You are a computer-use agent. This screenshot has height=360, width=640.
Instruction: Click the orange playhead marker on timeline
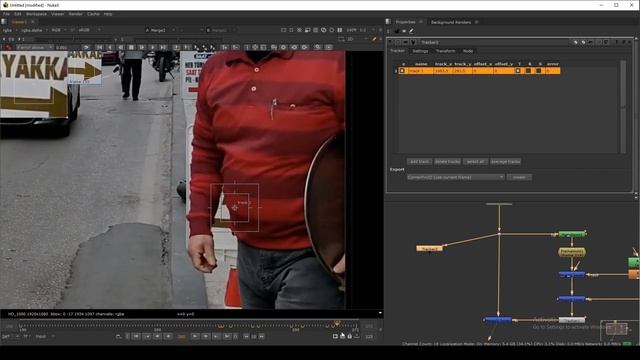(x=337, y=323)
